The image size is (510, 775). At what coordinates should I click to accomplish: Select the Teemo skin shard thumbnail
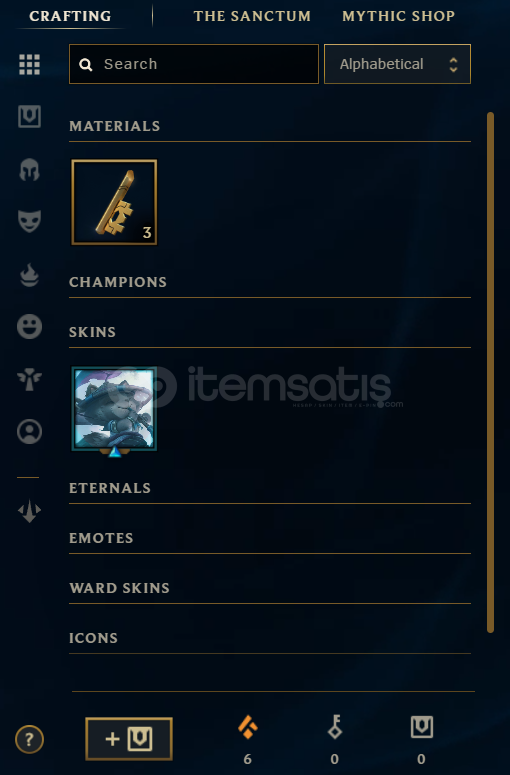click(114, 409)
